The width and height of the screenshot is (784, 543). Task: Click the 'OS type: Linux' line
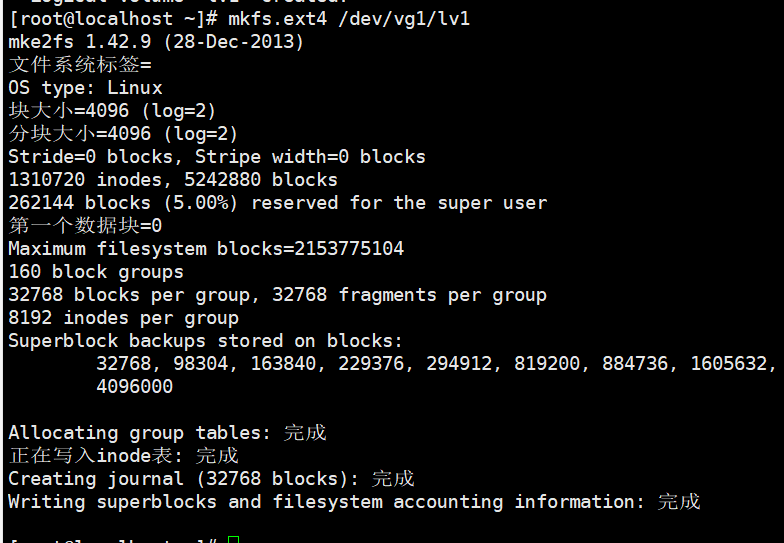click(85, 88)
